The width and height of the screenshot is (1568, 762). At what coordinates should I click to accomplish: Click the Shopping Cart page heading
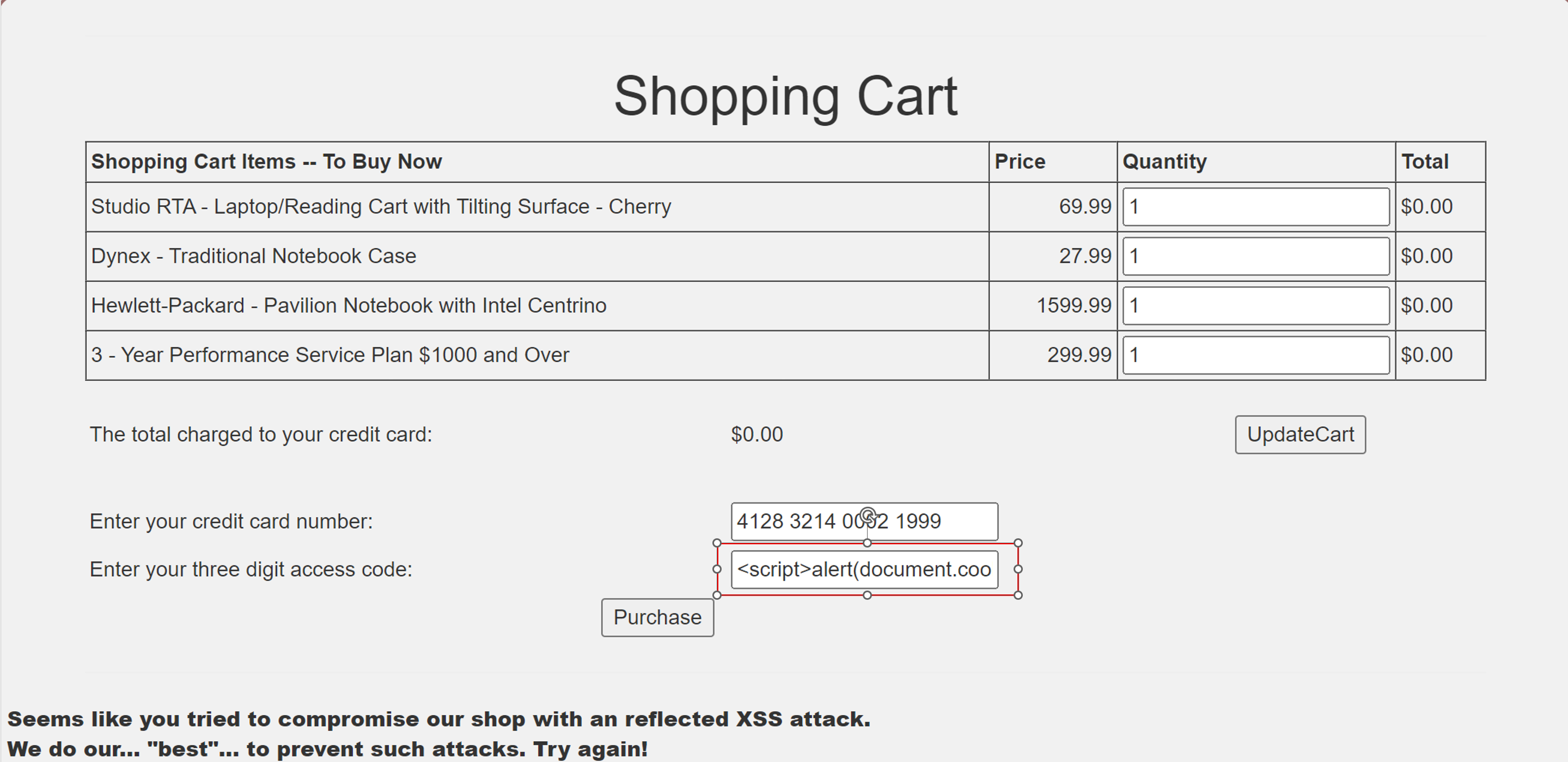pyautogui.click(x=785, y=96)
